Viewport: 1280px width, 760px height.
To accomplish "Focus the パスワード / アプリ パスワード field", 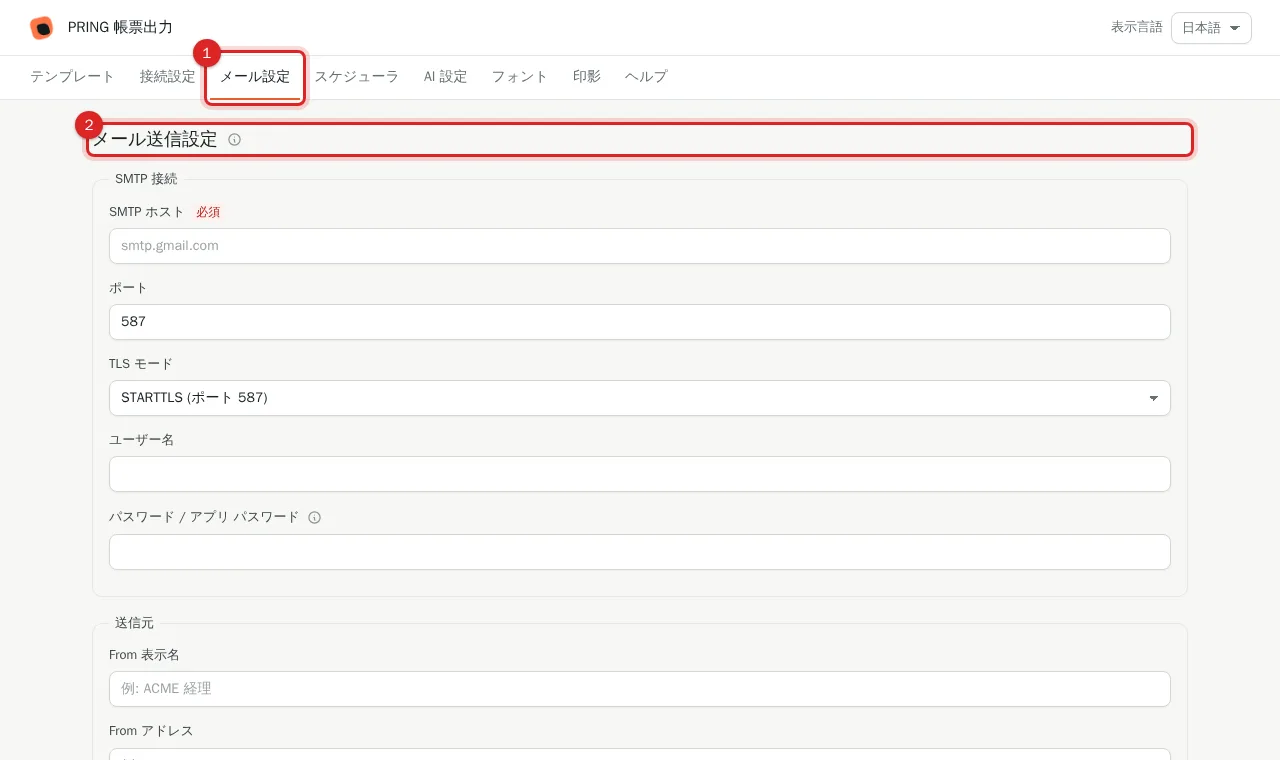I will [x=640, y=552].
